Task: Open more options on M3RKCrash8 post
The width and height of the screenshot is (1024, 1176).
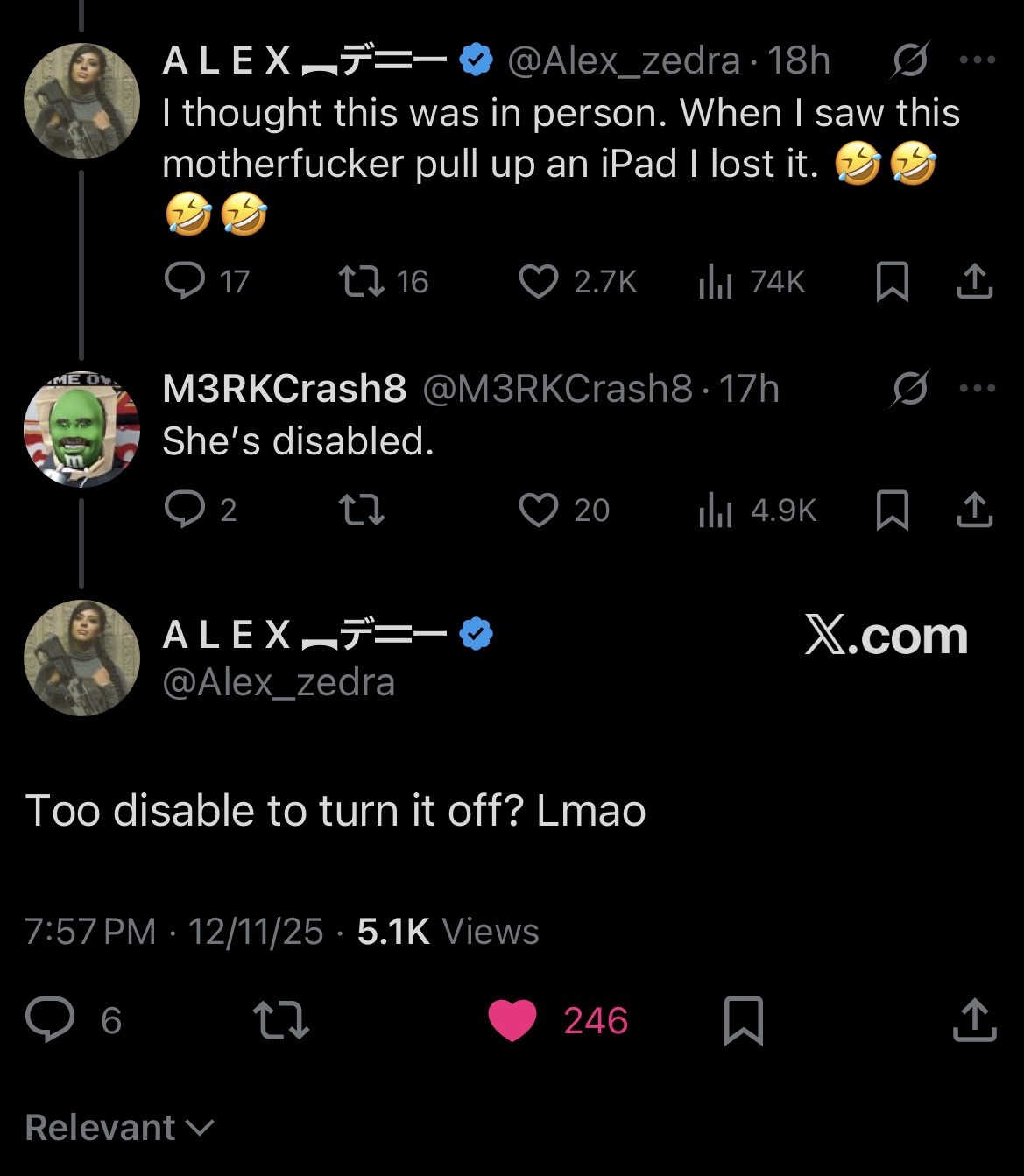Action: pyautogui.click(x=978, y=388)
